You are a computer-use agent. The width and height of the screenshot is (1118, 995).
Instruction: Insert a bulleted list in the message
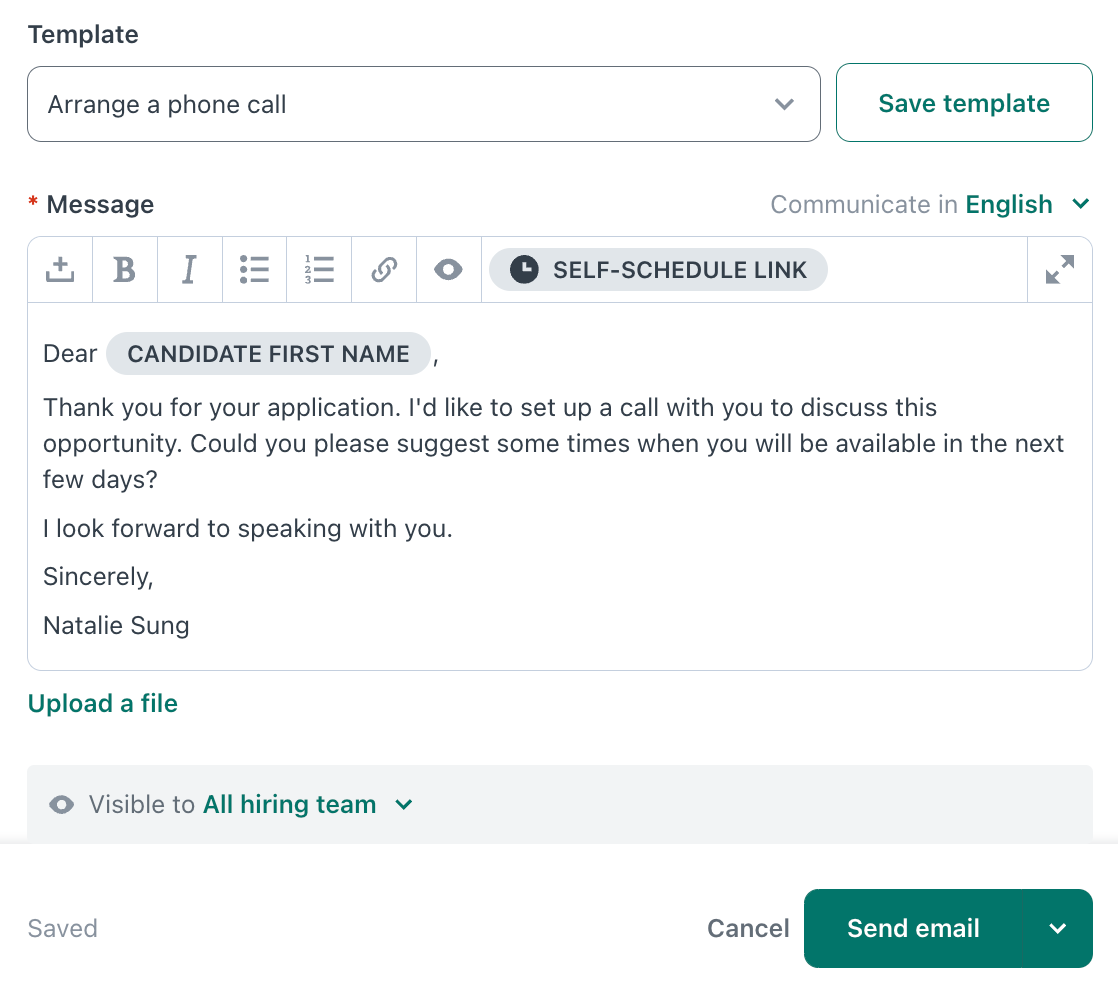pyautogui.click(x=254, y=270)
